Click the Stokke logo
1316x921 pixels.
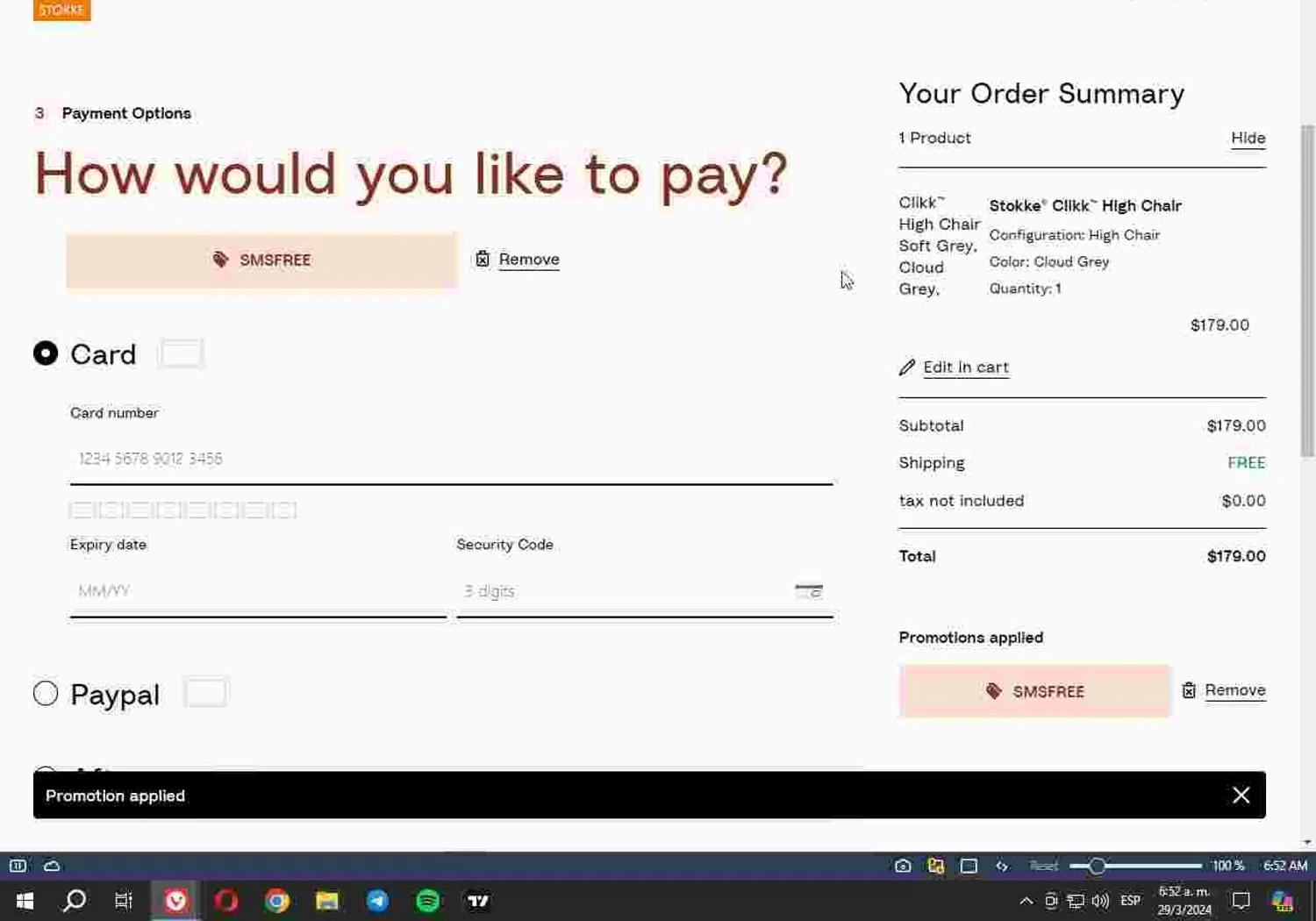(61, 10)
